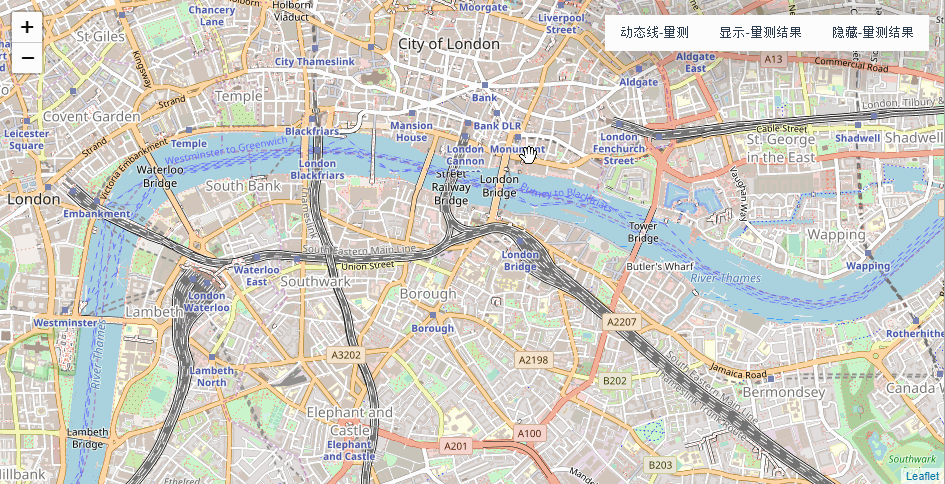Screen dimensions: 945x484
Task: Zoom out the map with minus button
Action: tap(27, 58)
